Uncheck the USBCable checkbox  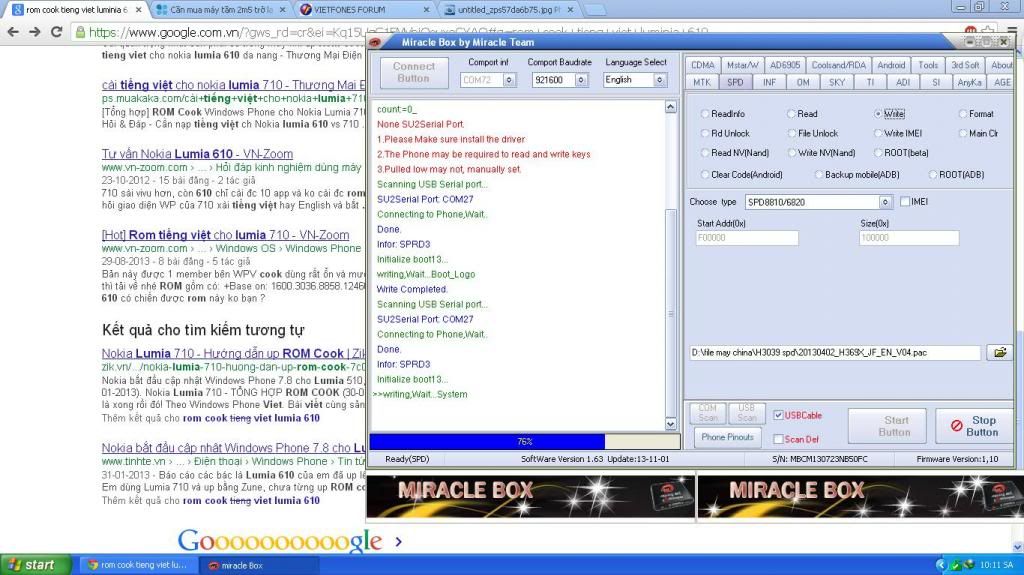778,416
